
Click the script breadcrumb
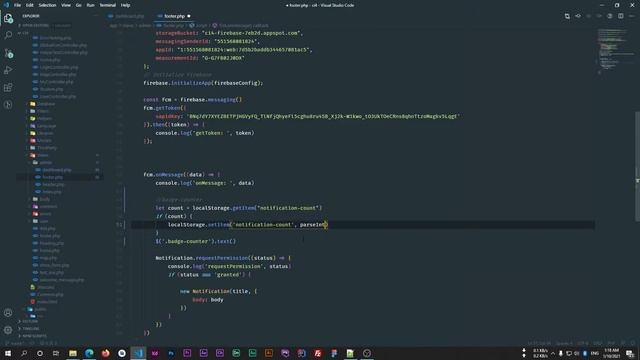click(x=198, y=25)
